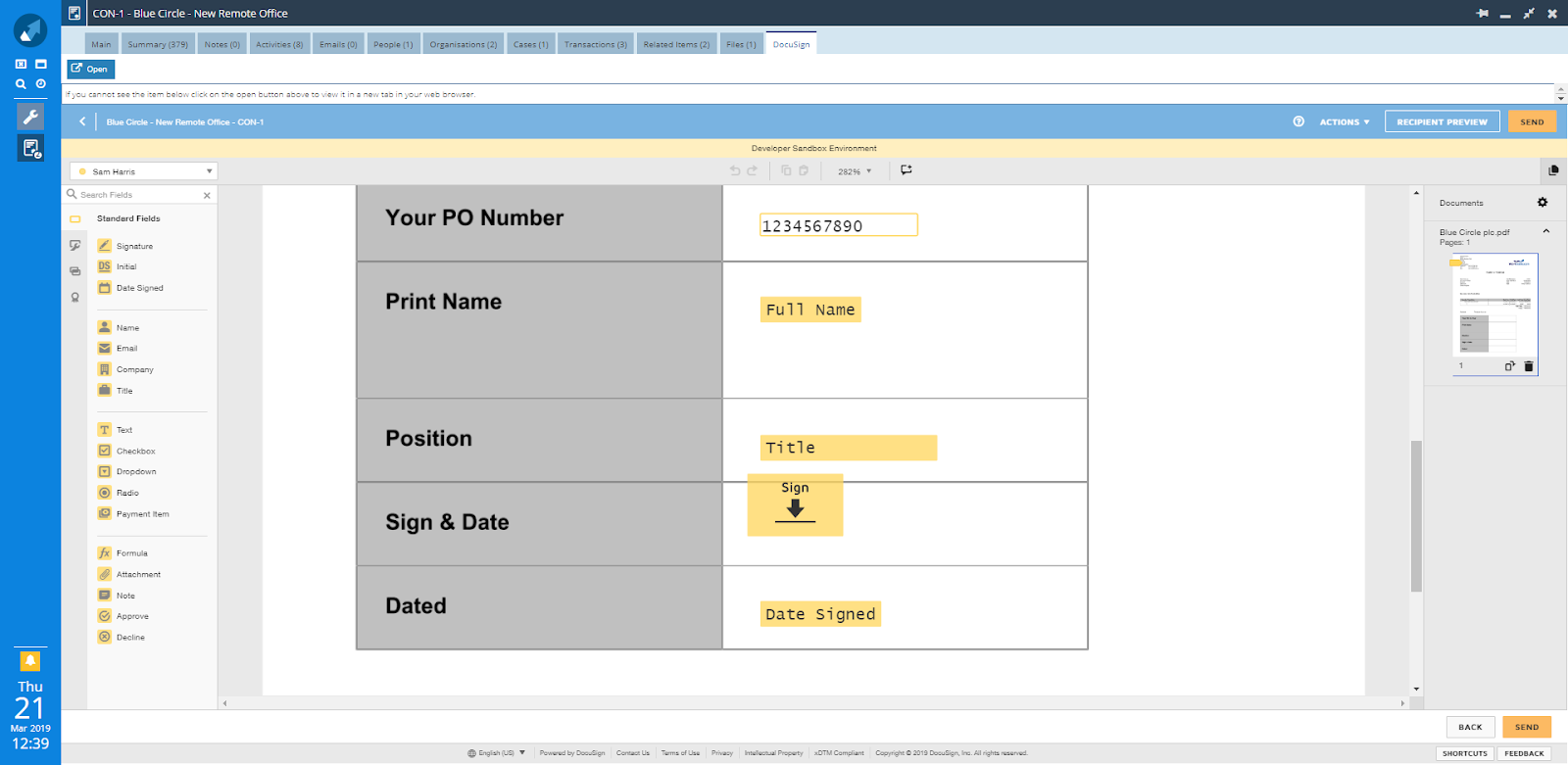Open the Files (1) tab
This screenshot has height=765, width=1568.
pos(741,44)
